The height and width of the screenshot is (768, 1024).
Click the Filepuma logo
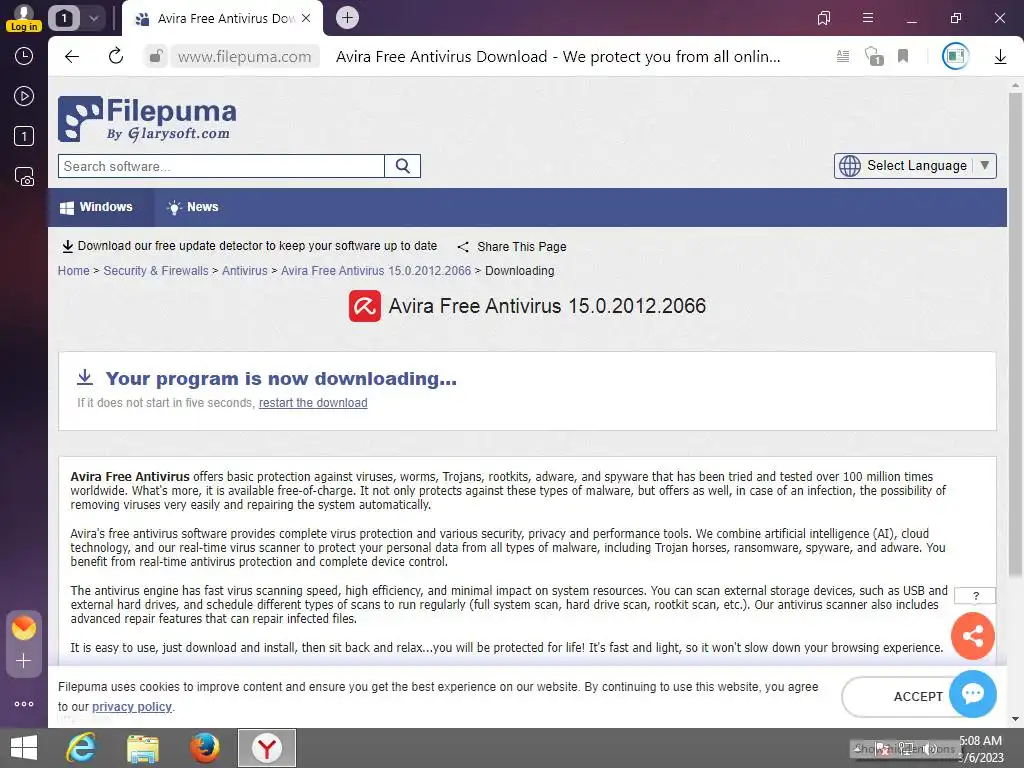click(148, 119)
